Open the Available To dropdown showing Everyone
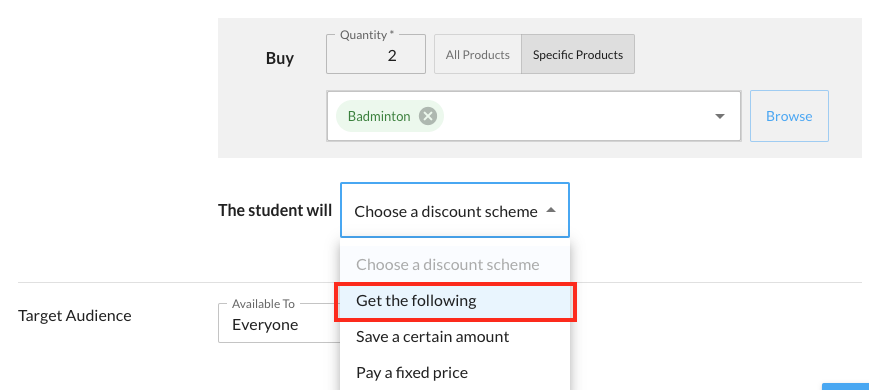Viewport: 869px width, 390px height. pyautogui.click(x=279, y=324)
